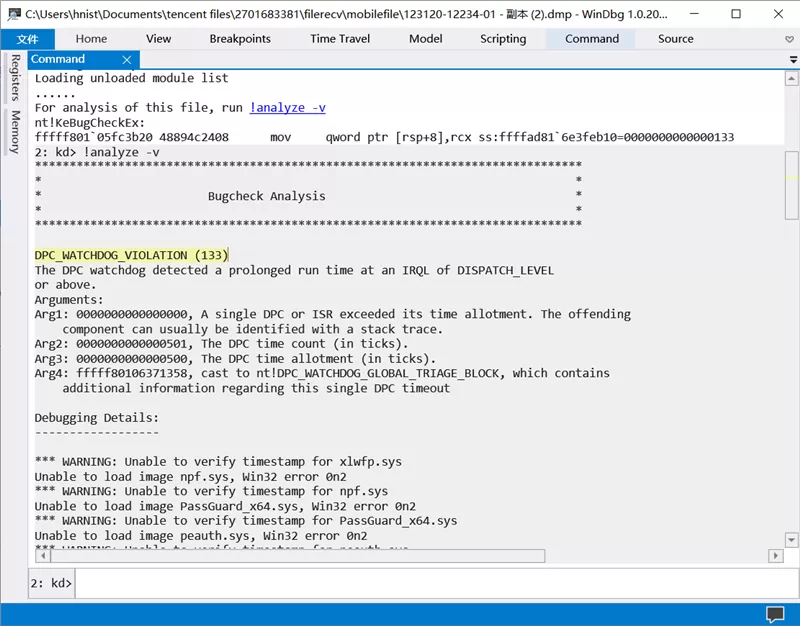
Task: Open the View ribbon tab
Action: pyautogui.click(x=158, y=39)
